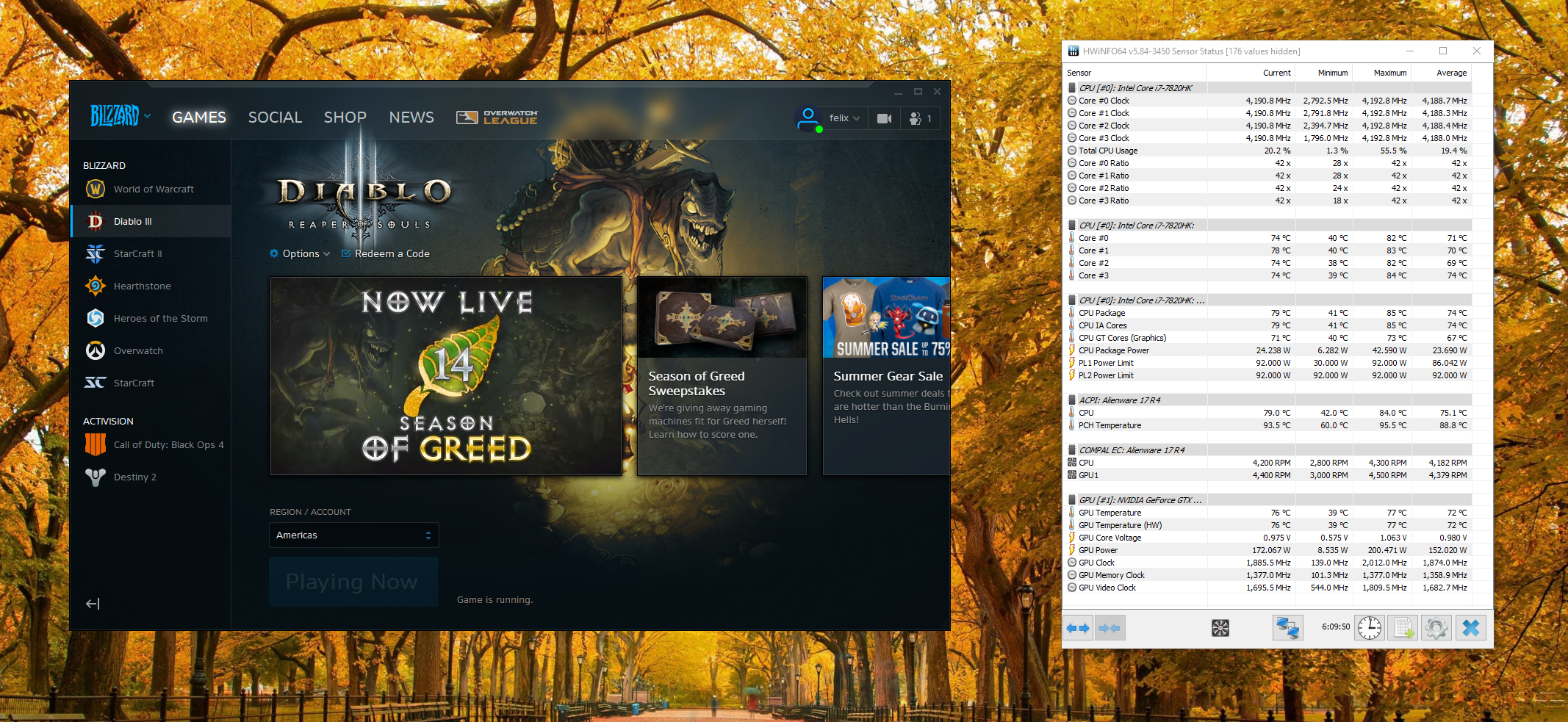Click the HWiNFO title bar app icon
The image size is (1568, 722).
(1073, 51)
